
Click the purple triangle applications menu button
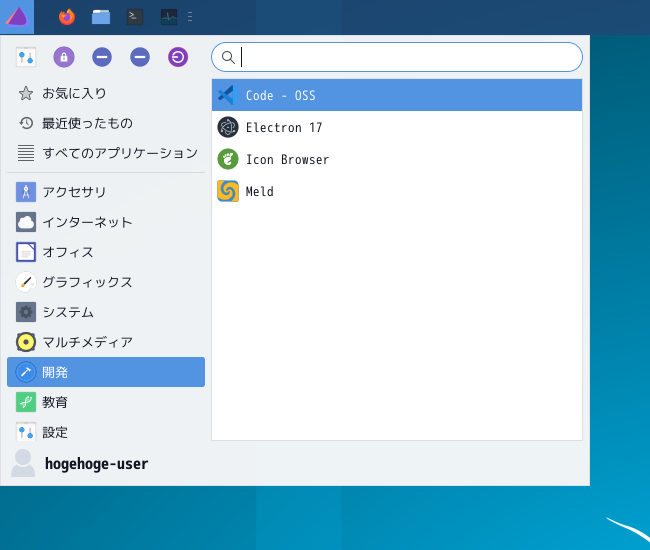click(x=17, y=17)
